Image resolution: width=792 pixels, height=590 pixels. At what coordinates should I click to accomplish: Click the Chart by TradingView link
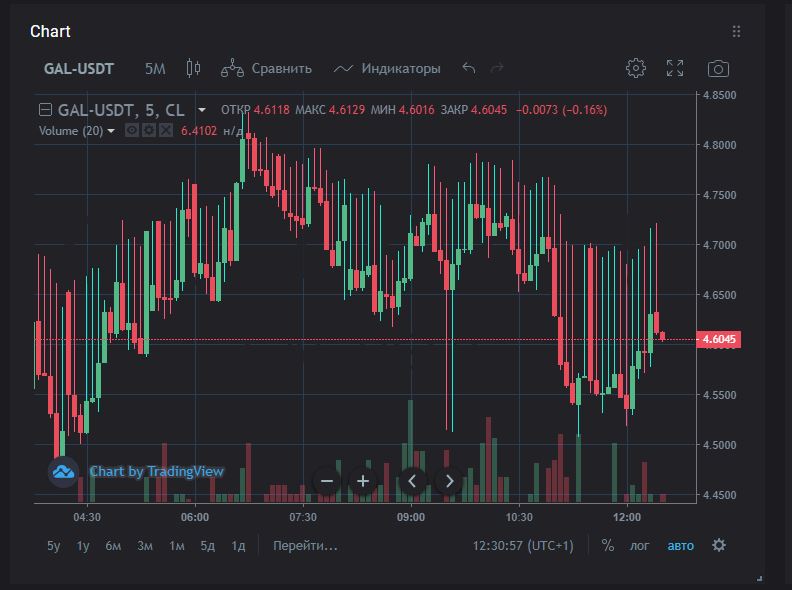(156, 471)
